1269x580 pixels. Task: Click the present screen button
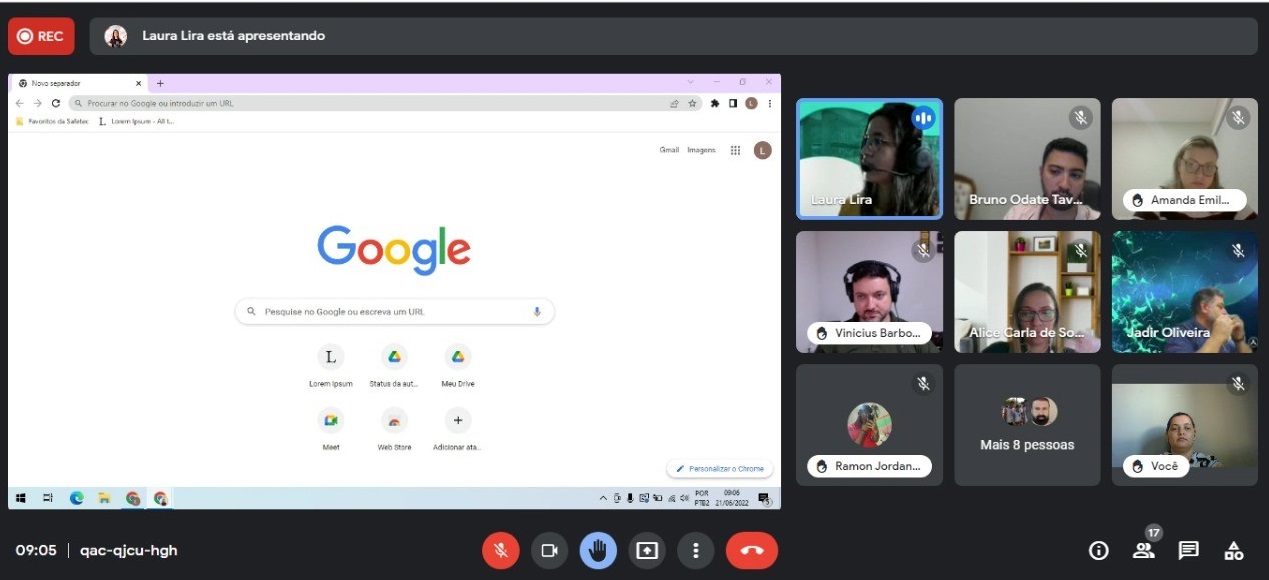pyautogui.click(x=647, y=550)
